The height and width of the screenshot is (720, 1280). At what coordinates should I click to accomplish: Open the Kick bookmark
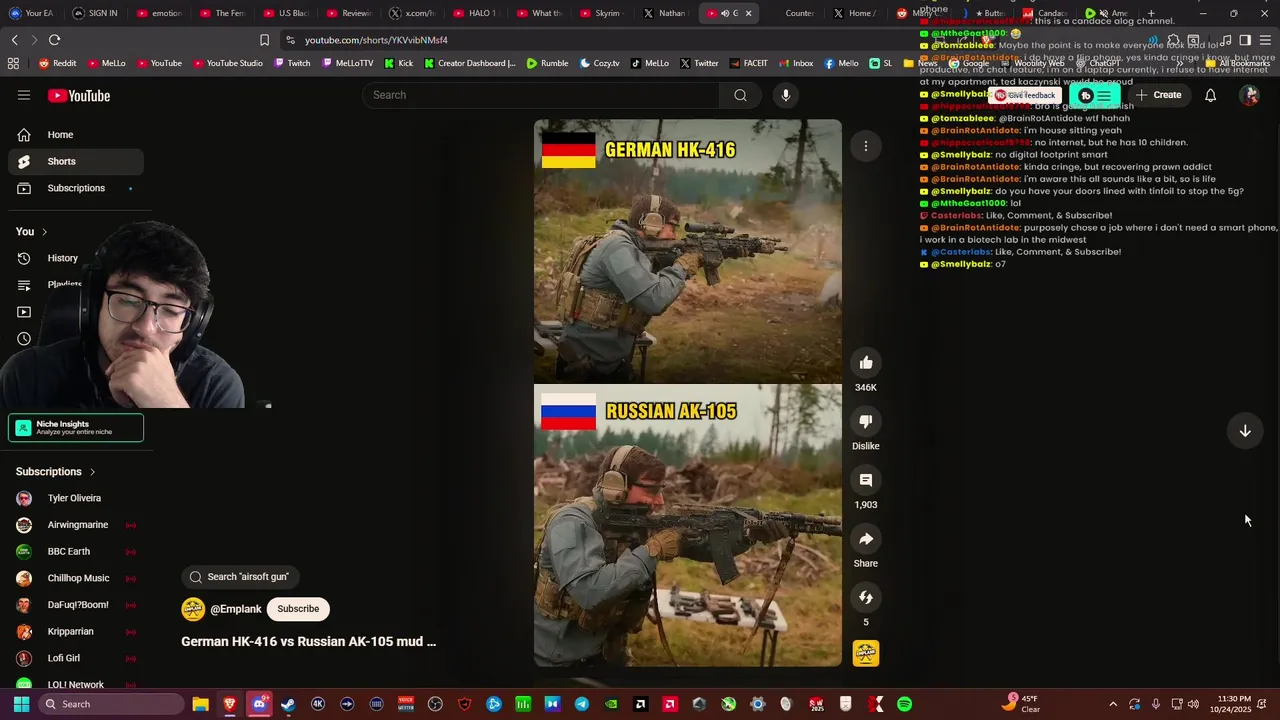(398, 63)
